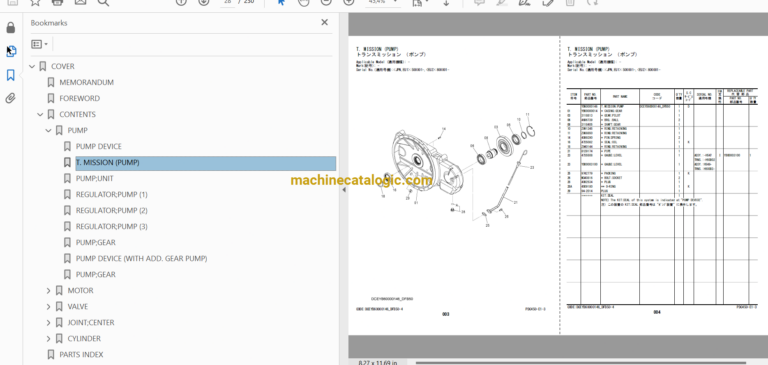768x365 pixels.
Task: Open the REGULATOR;PUMP (1) bookmark
Action: point(111,195)
